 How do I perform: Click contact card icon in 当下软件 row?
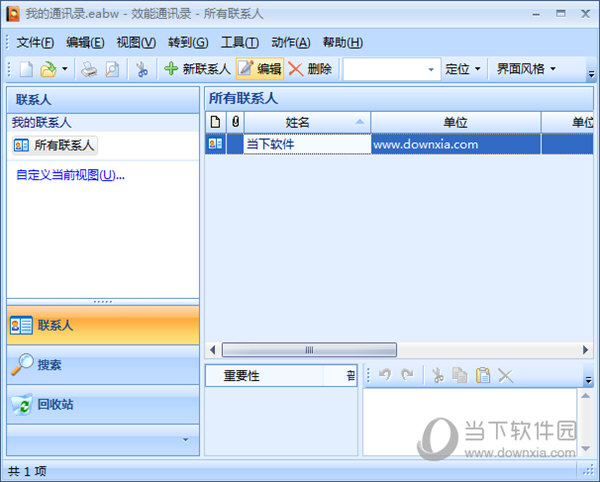215,144
